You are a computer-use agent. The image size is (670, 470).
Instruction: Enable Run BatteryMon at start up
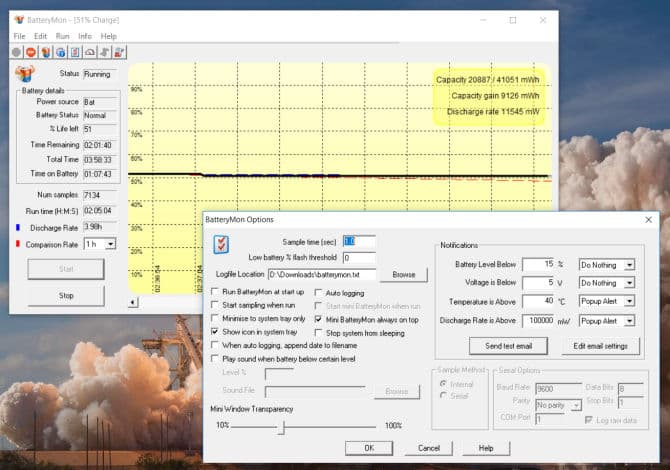pos(215,291)
